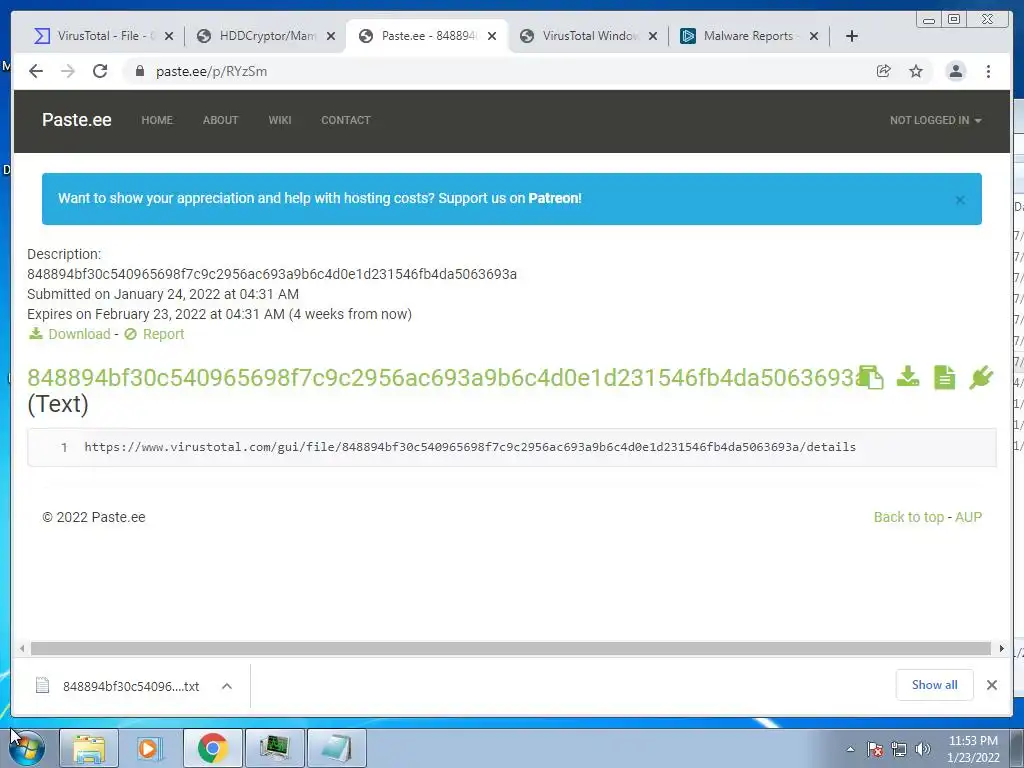Close the HDDCryptor/Mamba tab
This screenshot has width=1024, height=768.
click(x=331, y=36)
